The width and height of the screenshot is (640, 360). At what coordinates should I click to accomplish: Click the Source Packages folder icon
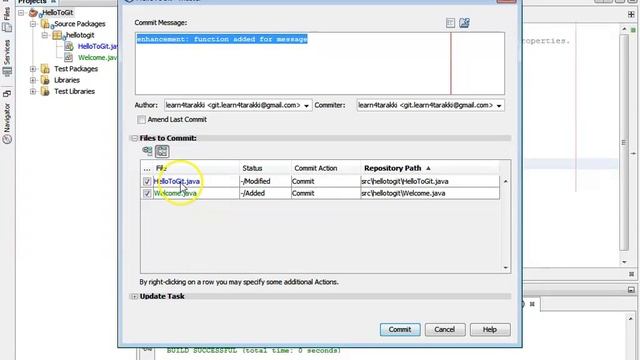click(x=45, y=24)
